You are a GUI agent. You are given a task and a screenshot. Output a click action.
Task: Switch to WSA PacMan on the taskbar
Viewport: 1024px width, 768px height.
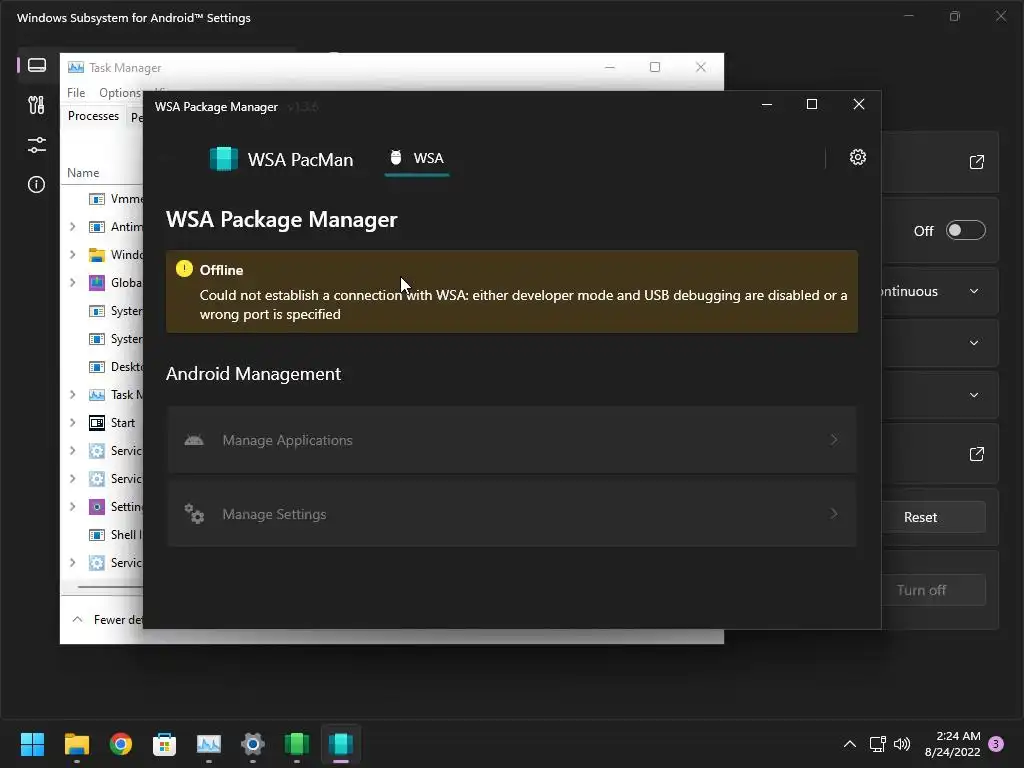341,744
